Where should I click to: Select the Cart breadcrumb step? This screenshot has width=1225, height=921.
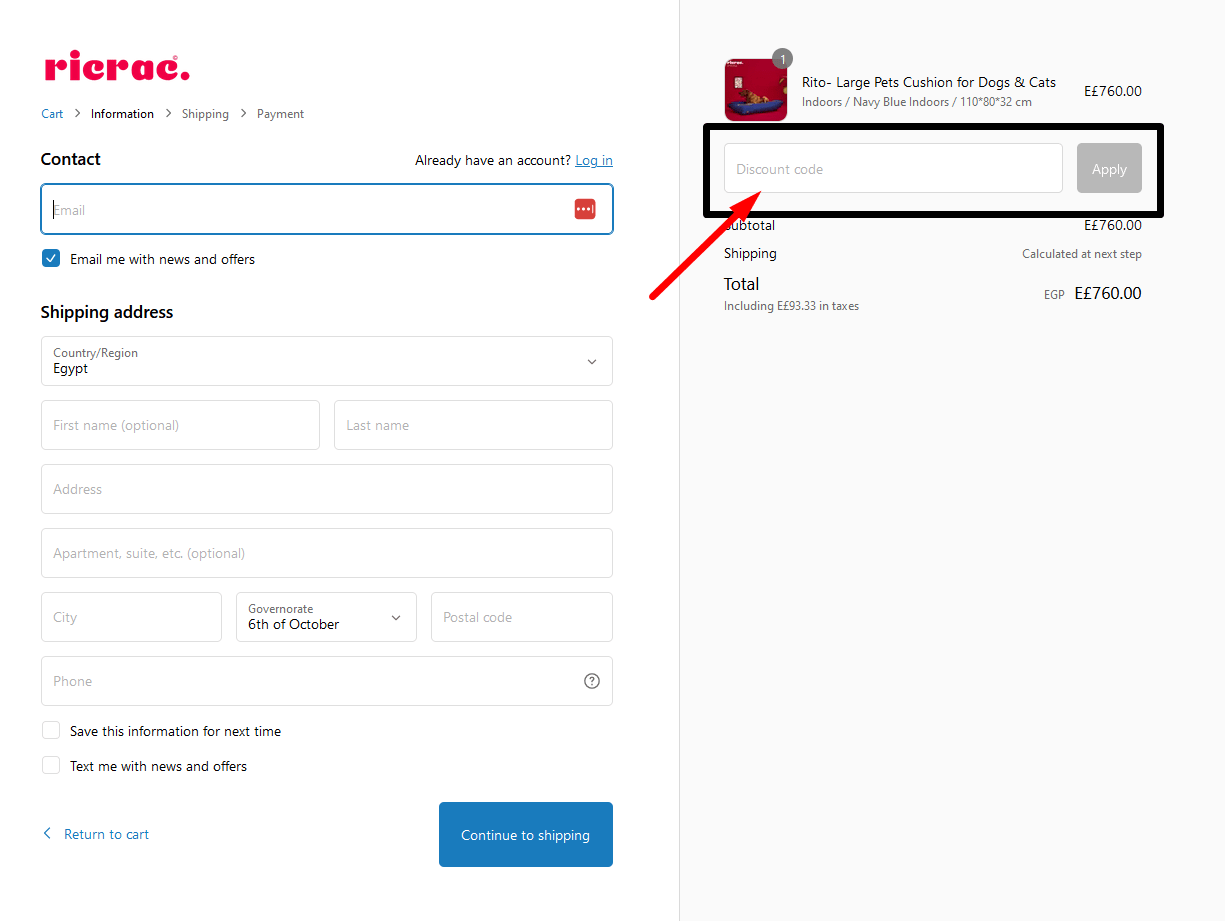click(52, 113)
